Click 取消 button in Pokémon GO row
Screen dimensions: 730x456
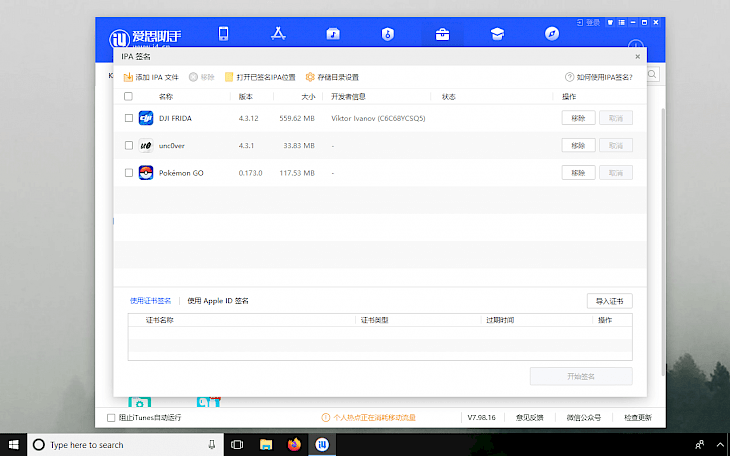click(615, 173)
